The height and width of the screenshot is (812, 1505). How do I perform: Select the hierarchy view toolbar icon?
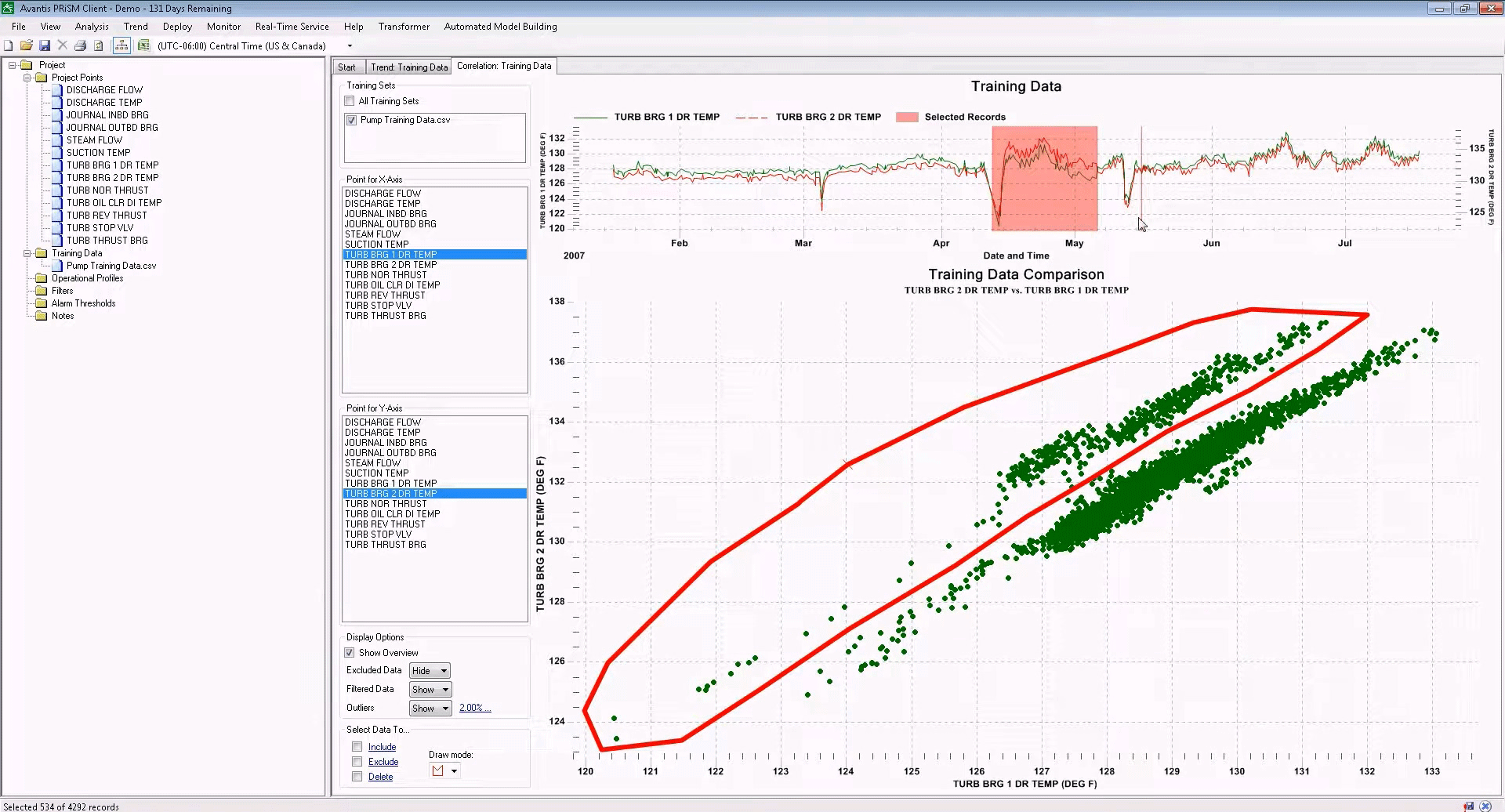coord(121,45)
